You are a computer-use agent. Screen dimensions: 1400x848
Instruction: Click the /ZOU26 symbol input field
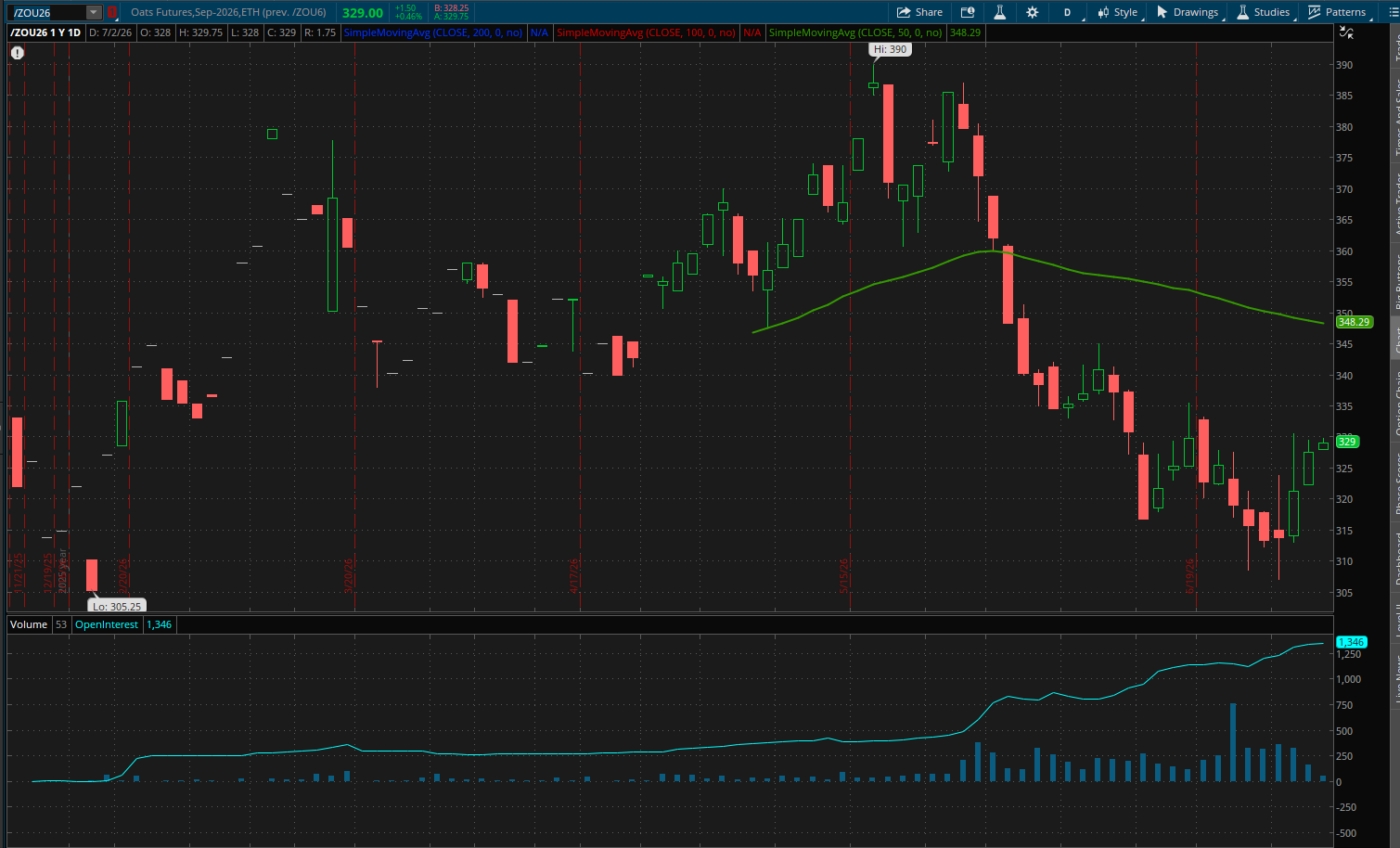[x=48, y=12]
